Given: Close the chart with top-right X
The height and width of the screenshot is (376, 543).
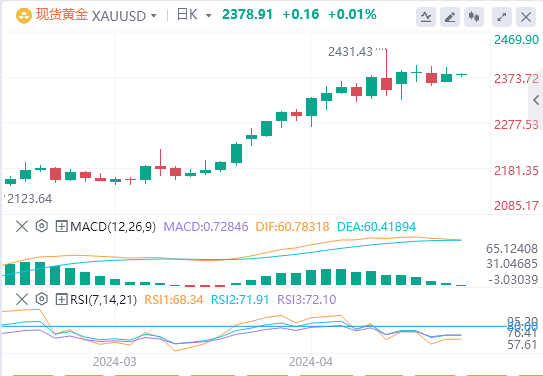Looking at the screenshot, I should coord(526,17).
